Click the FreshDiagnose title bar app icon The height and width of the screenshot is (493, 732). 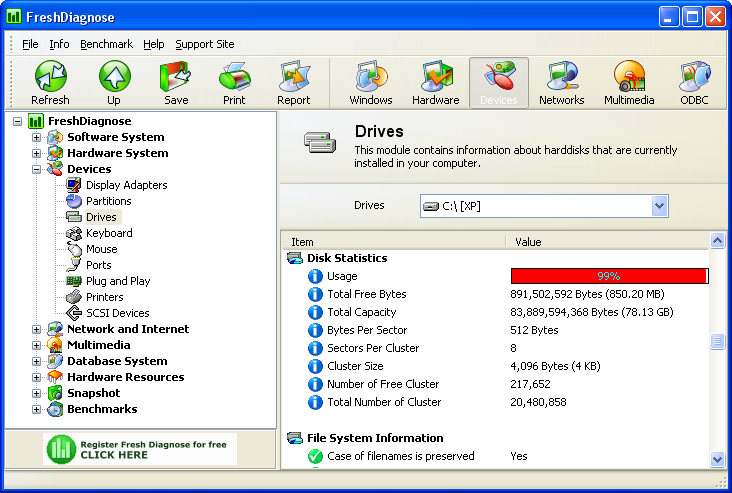pyautogui.click(x=14, y=17)
